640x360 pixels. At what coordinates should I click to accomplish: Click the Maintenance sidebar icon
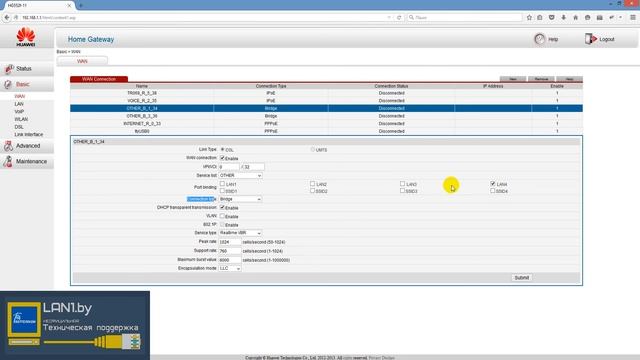8,162
